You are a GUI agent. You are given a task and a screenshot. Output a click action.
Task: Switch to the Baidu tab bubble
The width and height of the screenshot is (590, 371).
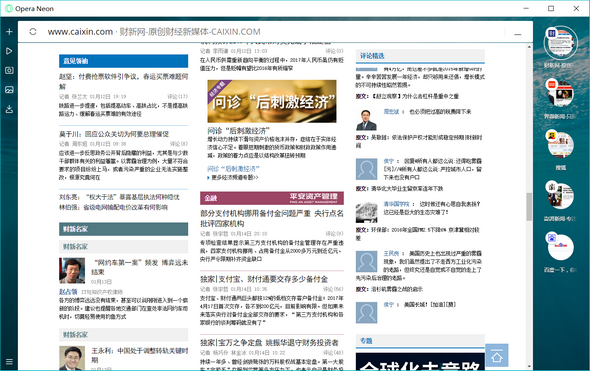pyautogui.click(x=560, y=246)
